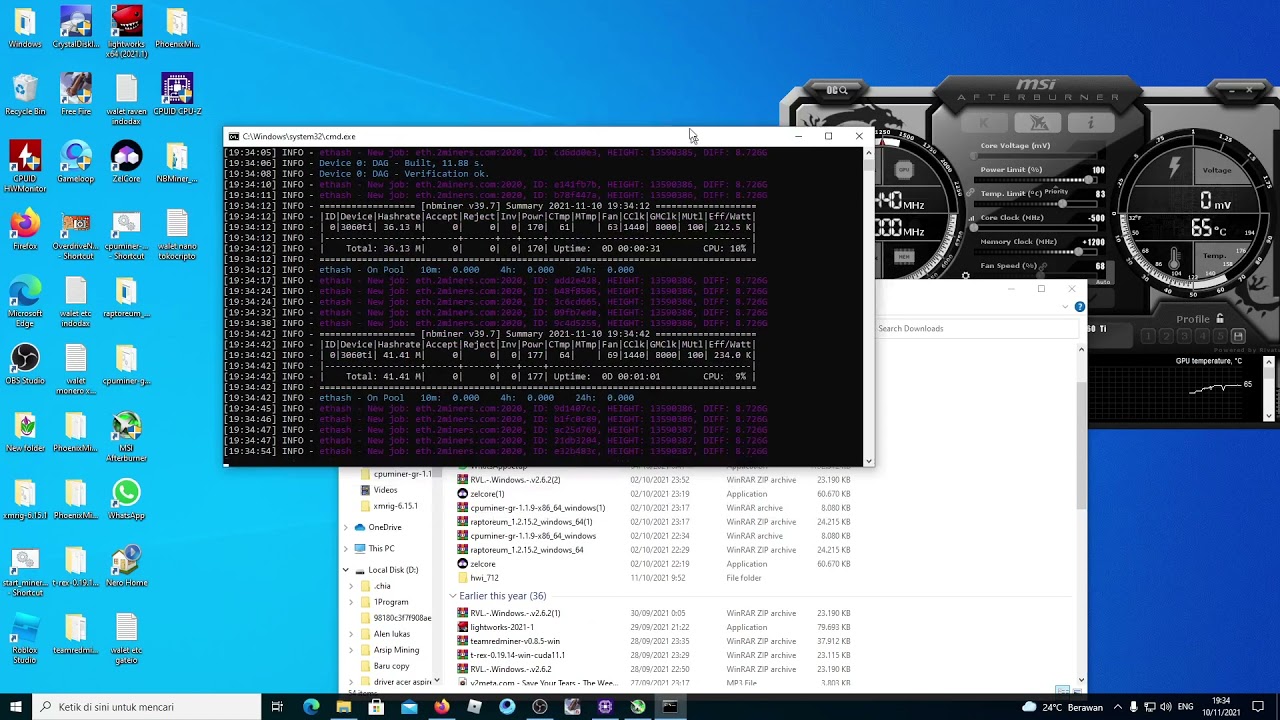Viewport: 1280px width, 720px height.
Task: Open the CPUID CPU-Z desktop icon
Action: 177,95
